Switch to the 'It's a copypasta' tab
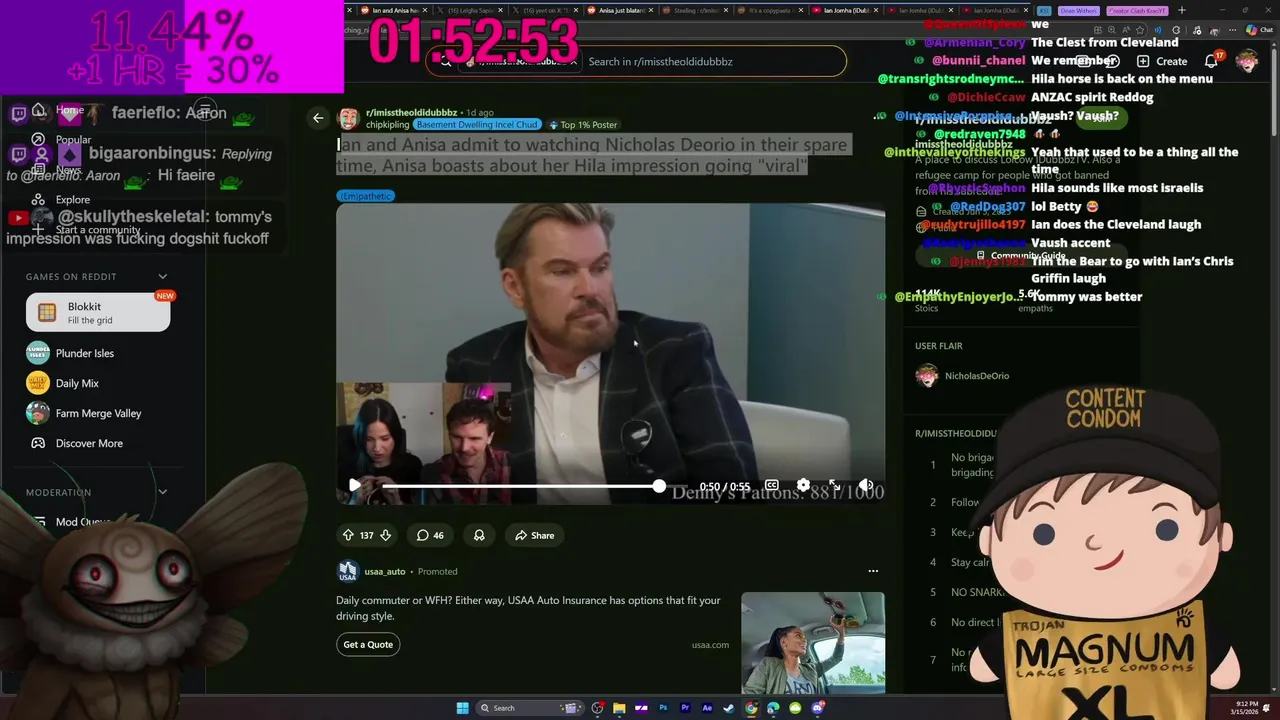1280x720 pixels. coord(771,10)
